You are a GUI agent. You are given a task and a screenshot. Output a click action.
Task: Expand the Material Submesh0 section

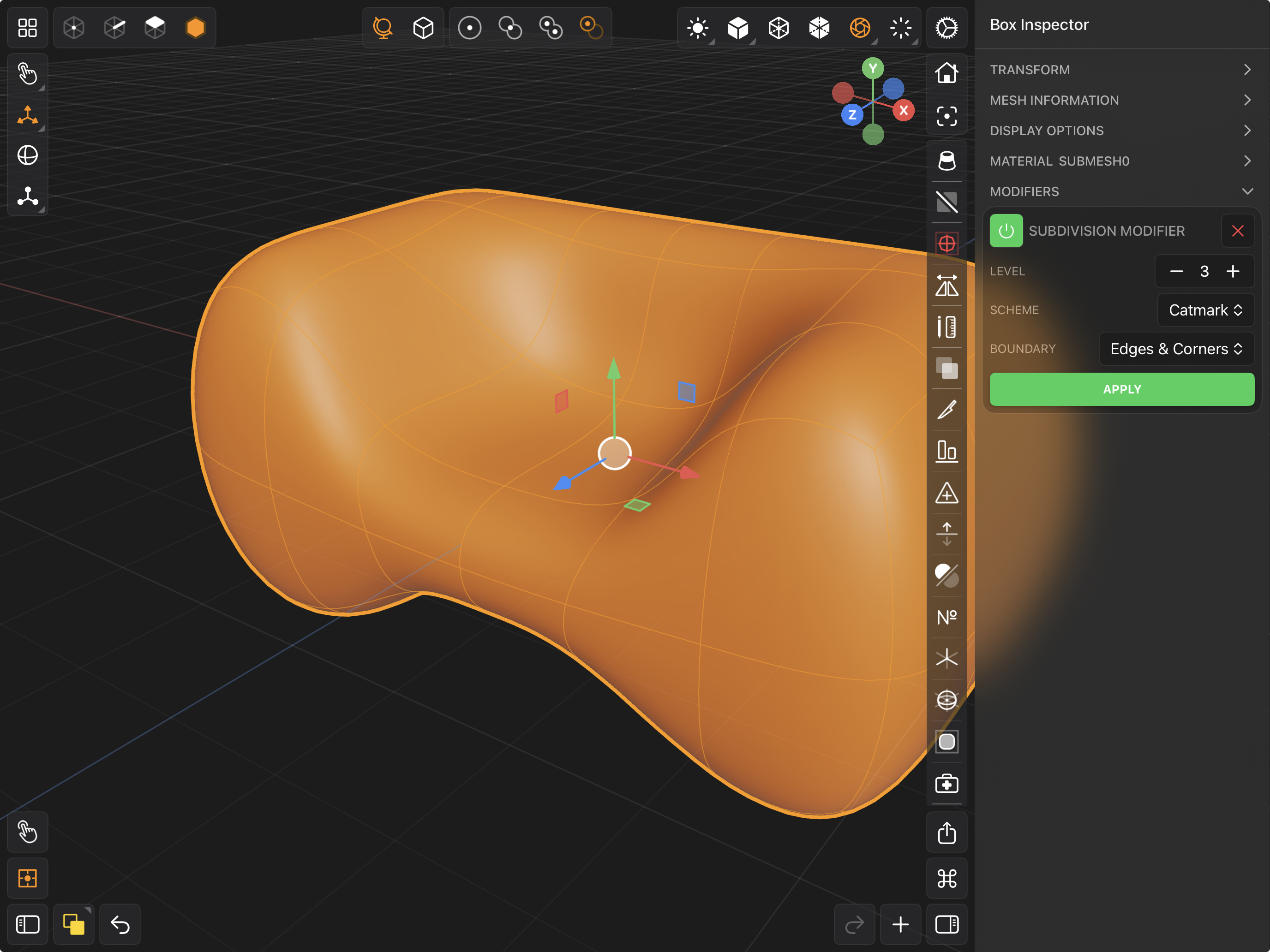click(x=1122, y=161)
